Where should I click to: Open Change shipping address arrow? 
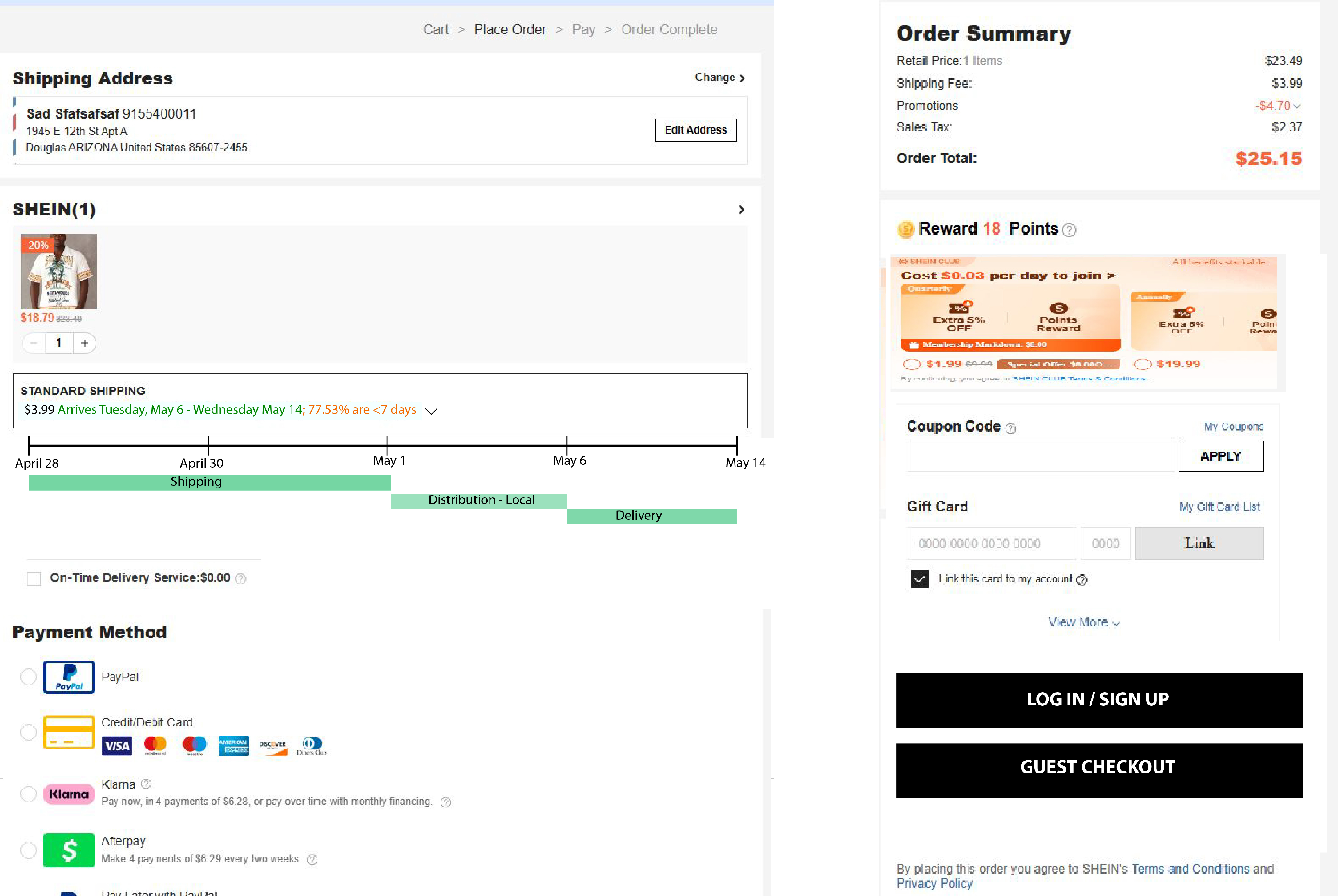tap(720, 78)
